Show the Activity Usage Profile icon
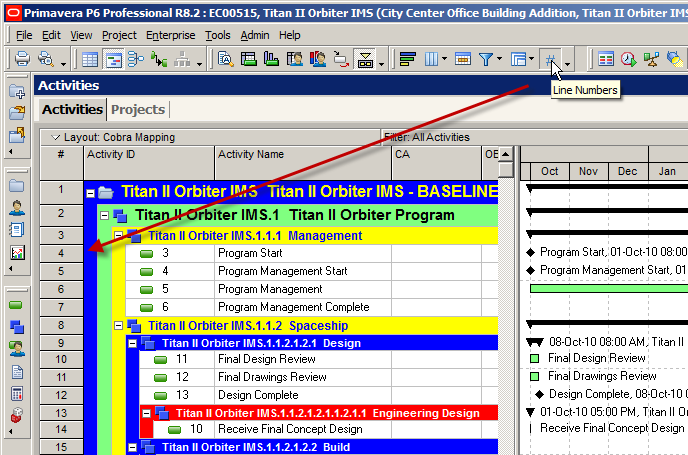The width and height of the screenshot is (688, 455). pos(271,59)
